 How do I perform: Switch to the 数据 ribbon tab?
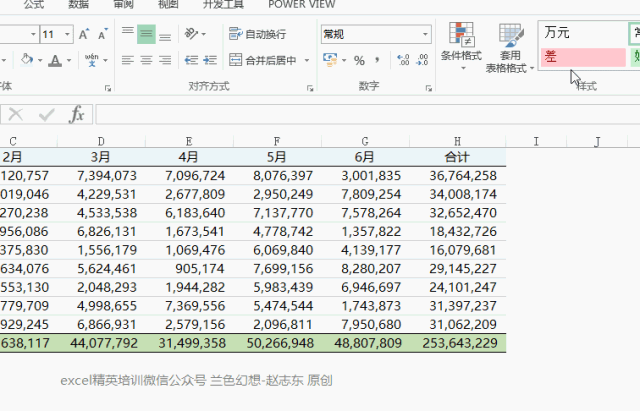point(78,4)
